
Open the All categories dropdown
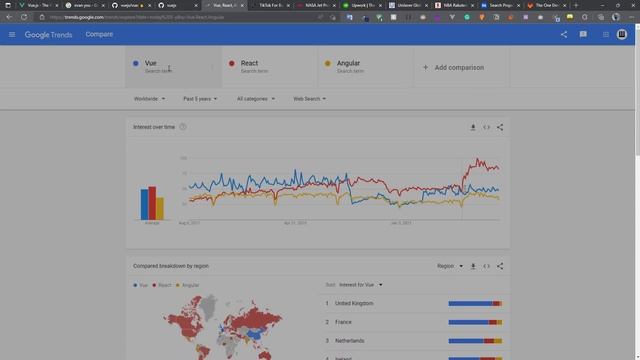(x=256, y=99)
